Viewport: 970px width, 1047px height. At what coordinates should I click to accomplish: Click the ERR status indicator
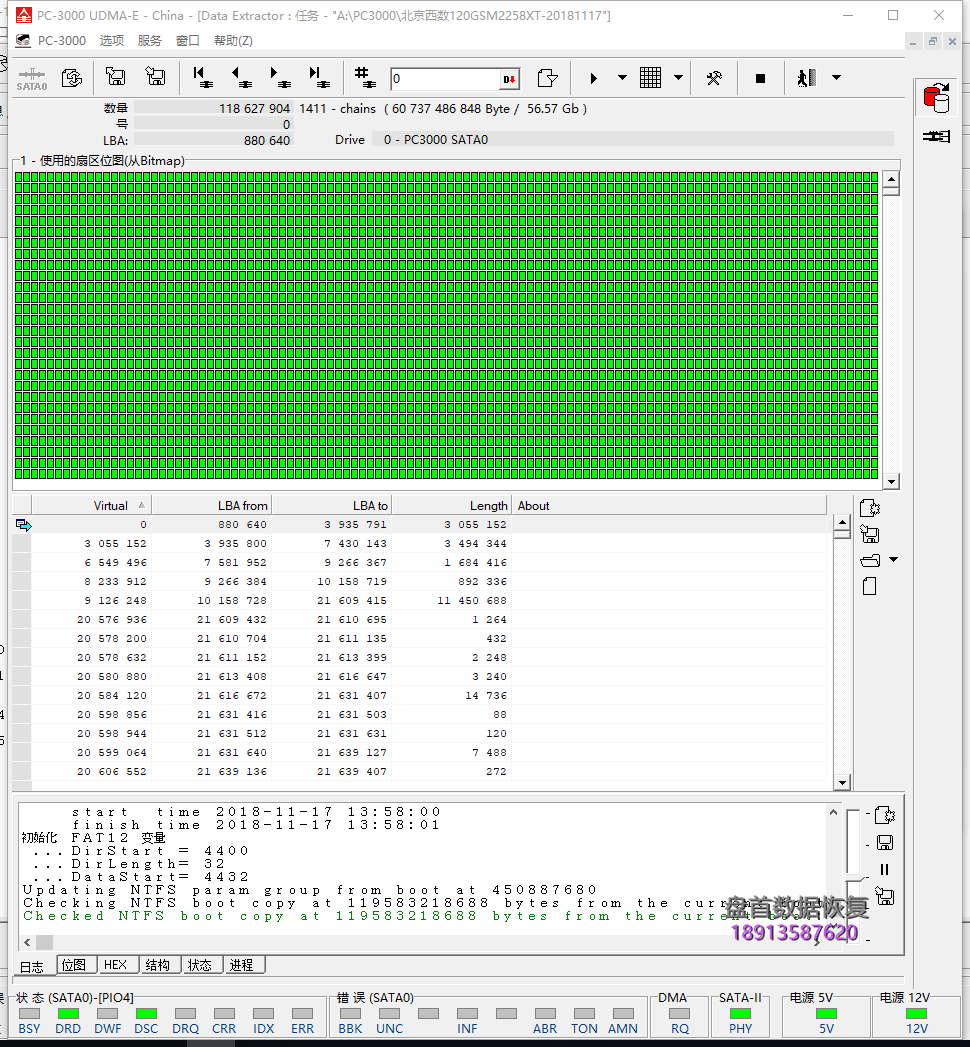tap(302, 1014)
